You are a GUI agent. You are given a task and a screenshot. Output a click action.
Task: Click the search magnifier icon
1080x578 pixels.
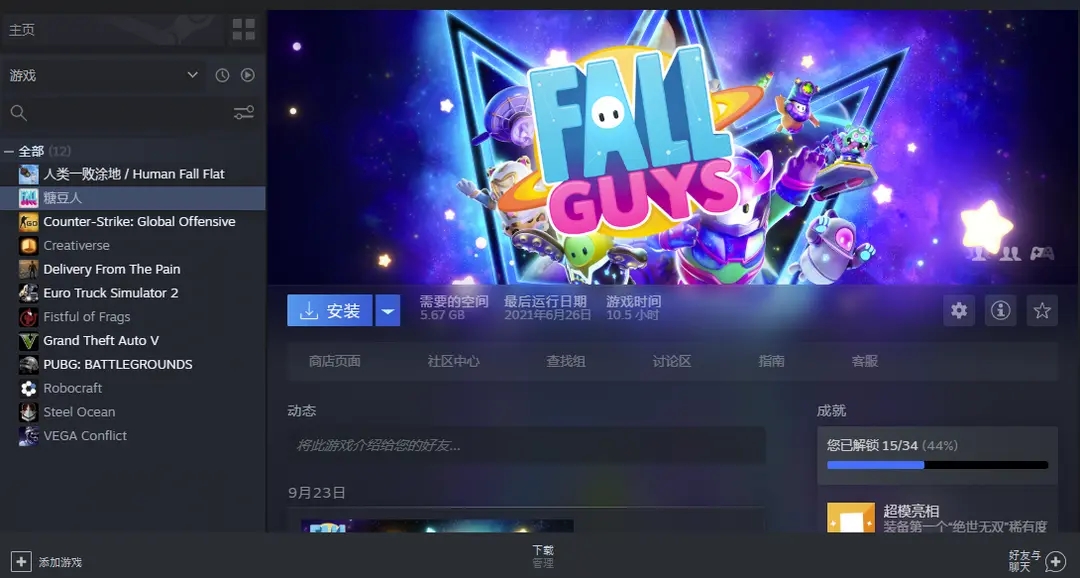tap(19, 112)
